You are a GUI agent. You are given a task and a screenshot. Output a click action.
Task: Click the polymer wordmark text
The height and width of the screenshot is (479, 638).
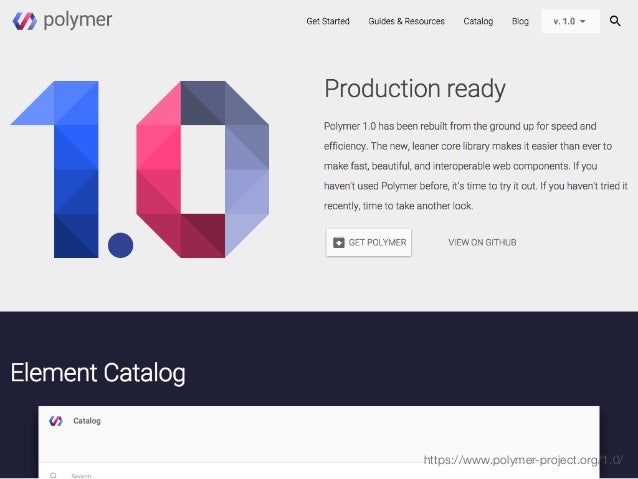(77, 20)
